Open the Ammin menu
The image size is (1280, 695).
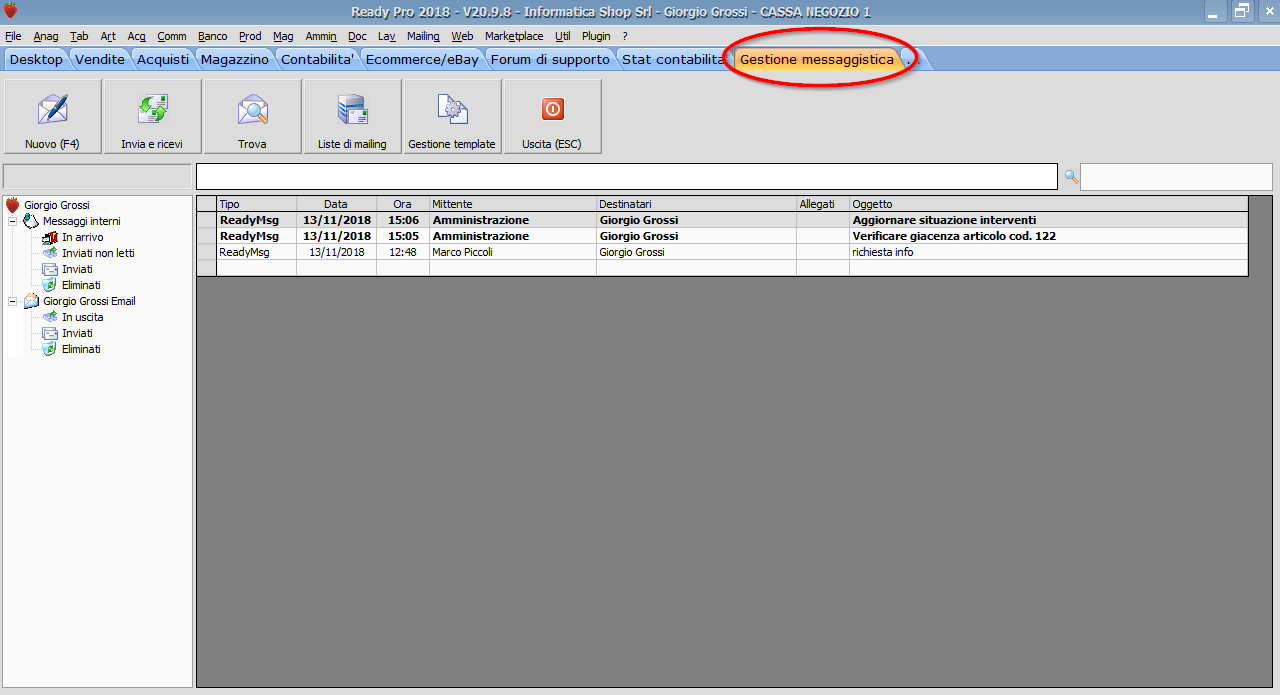321,36
